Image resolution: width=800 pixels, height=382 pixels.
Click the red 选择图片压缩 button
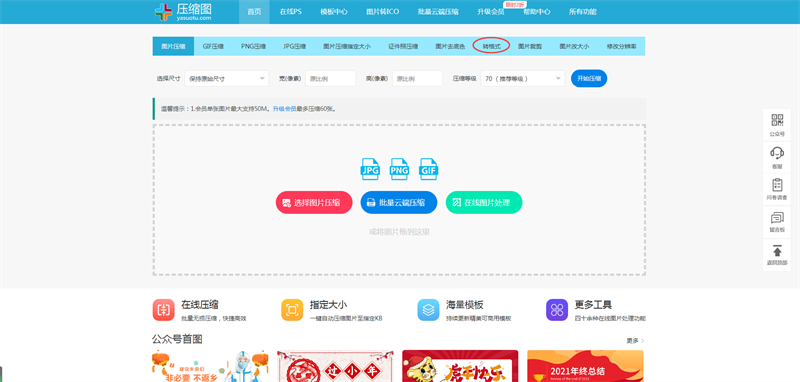[x=314, y=202]
